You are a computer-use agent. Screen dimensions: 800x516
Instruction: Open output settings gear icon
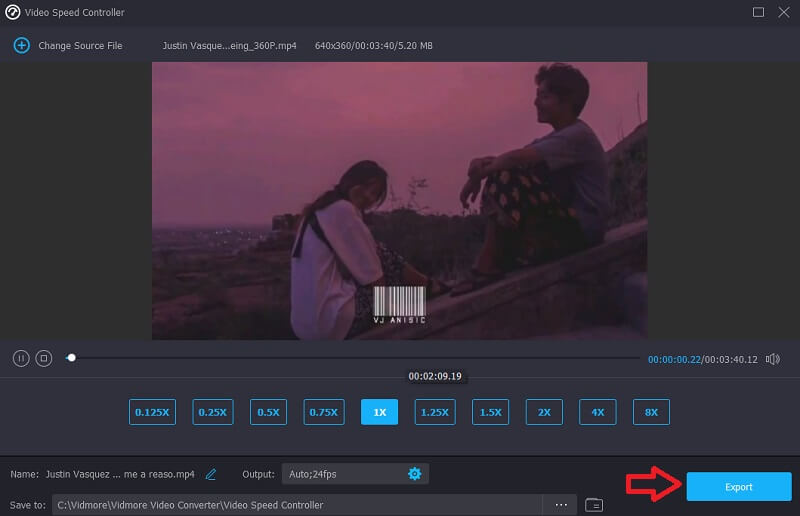coord(414,474)
